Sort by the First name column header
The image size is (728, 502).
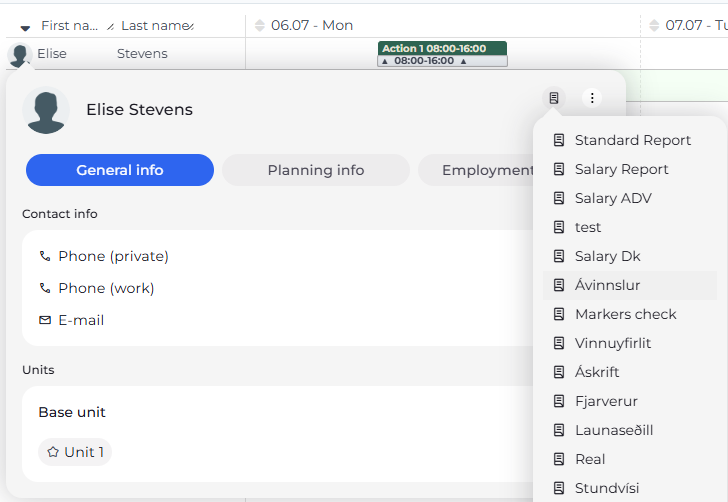point(70,26)
